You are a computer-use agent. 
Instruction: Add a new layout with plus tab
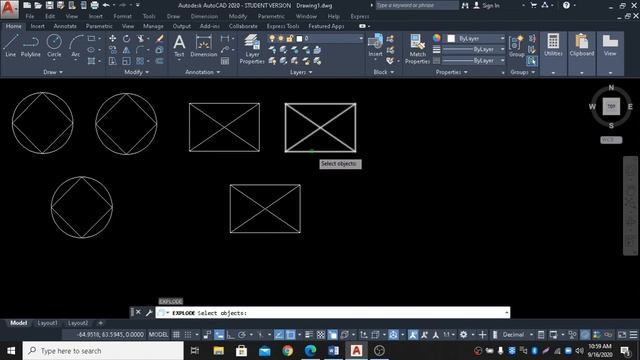point(100,323)
